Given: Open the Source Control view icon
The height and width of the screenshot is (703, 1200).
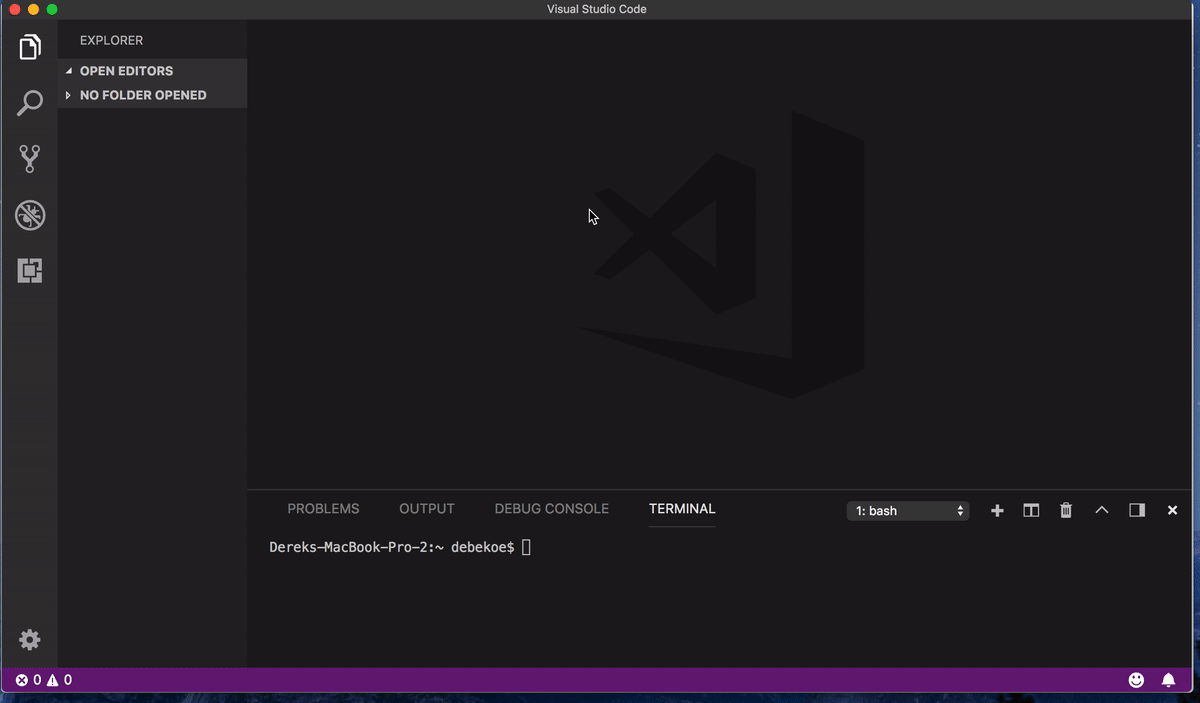Looking at the screenshot, I should coord(30,158).
